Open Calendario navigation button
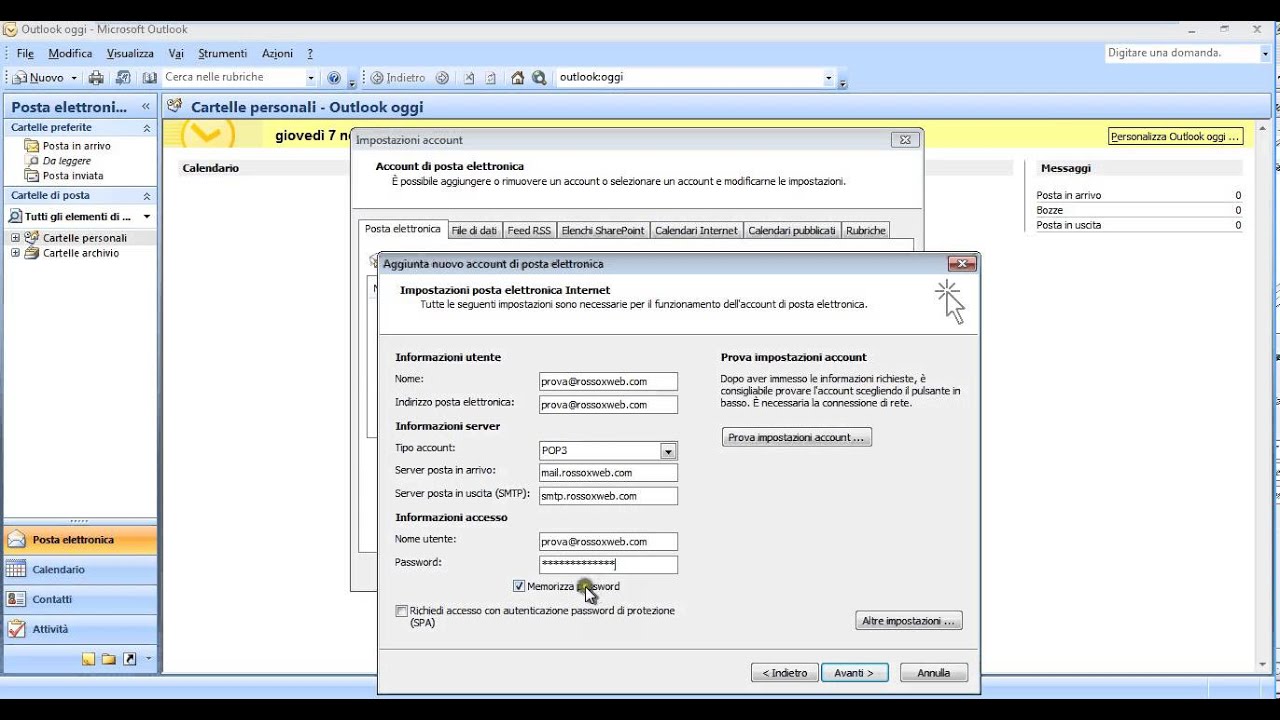This screenshot has height=720, width=1280. pyautogui.click(x=80, y=570)
